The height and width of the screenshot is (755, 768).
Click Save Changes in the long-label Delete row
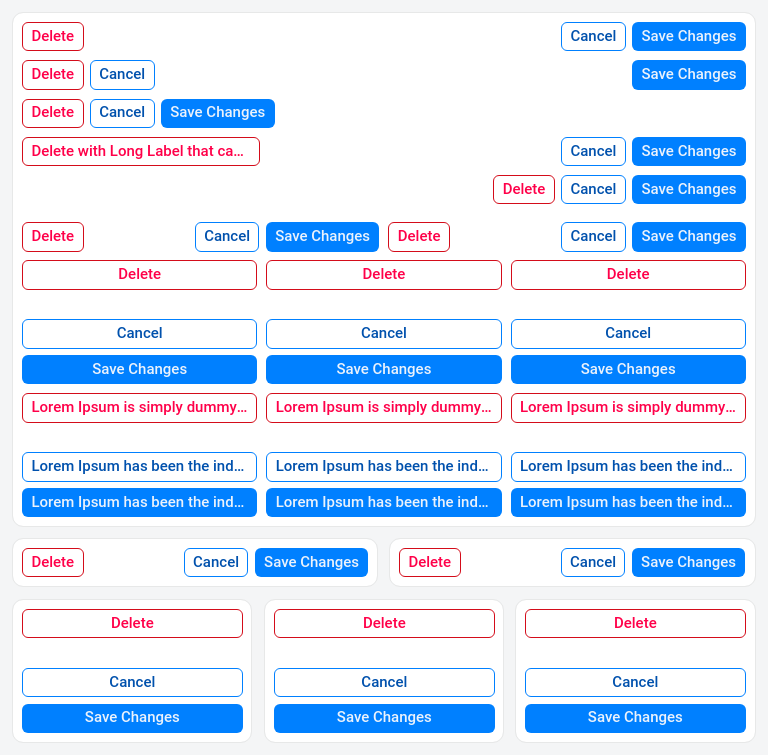coord(688,151)
